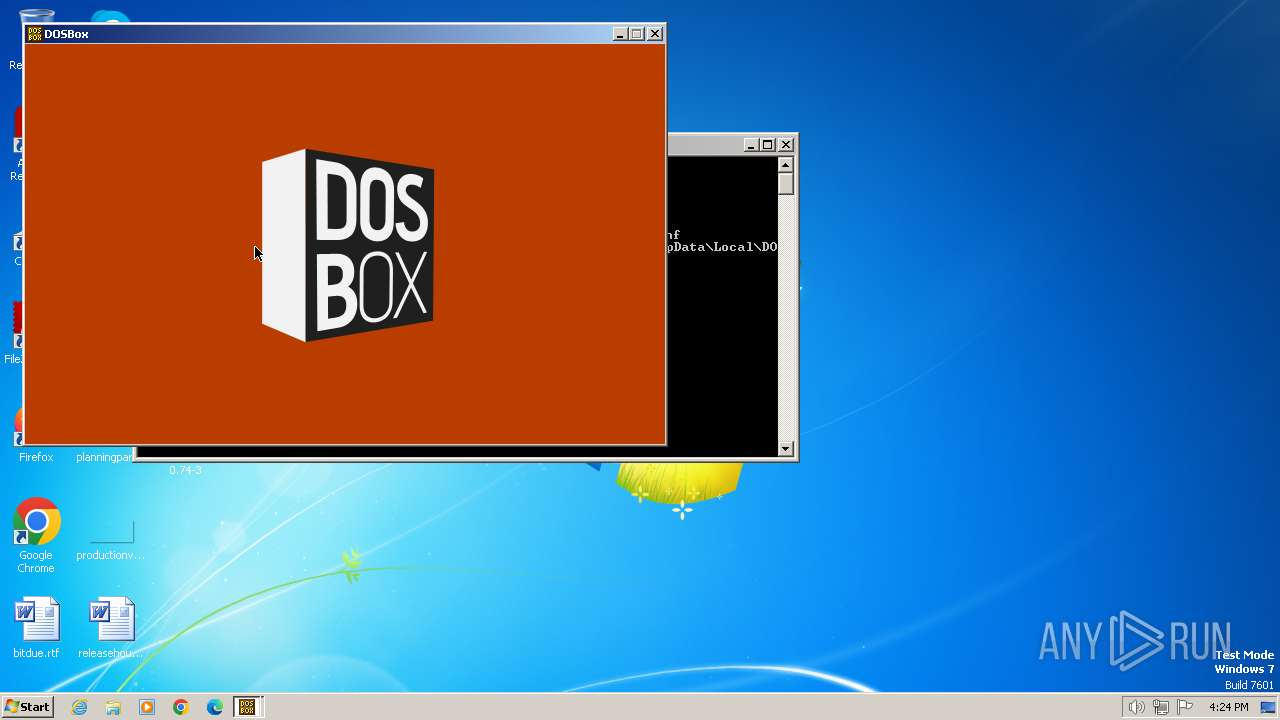Maximize the DOSBox window
1280x720 pixels.
(636, 34)
